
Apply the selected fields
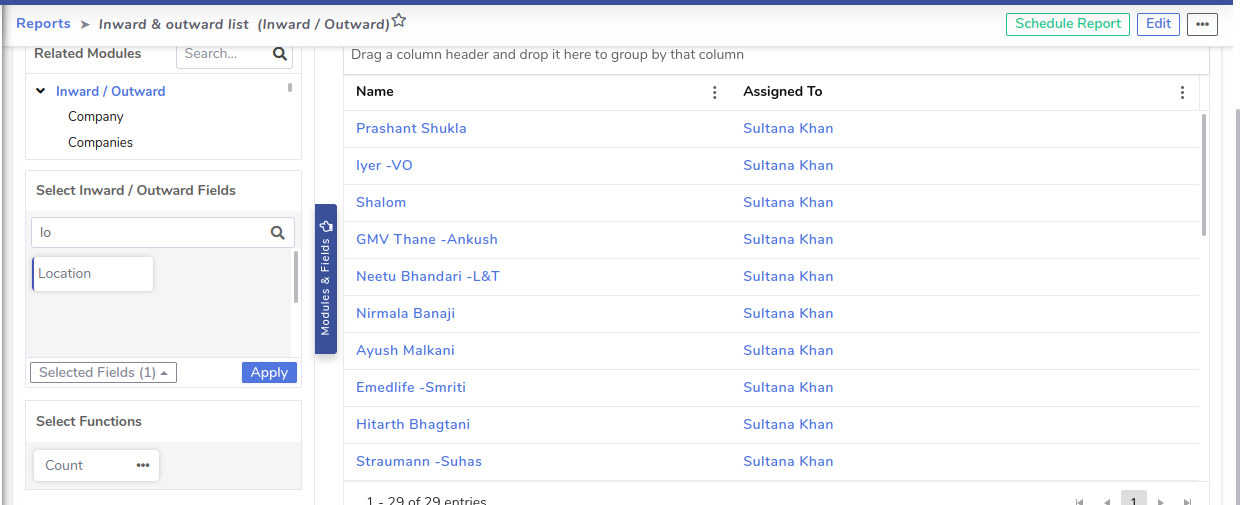pos(269,373)
